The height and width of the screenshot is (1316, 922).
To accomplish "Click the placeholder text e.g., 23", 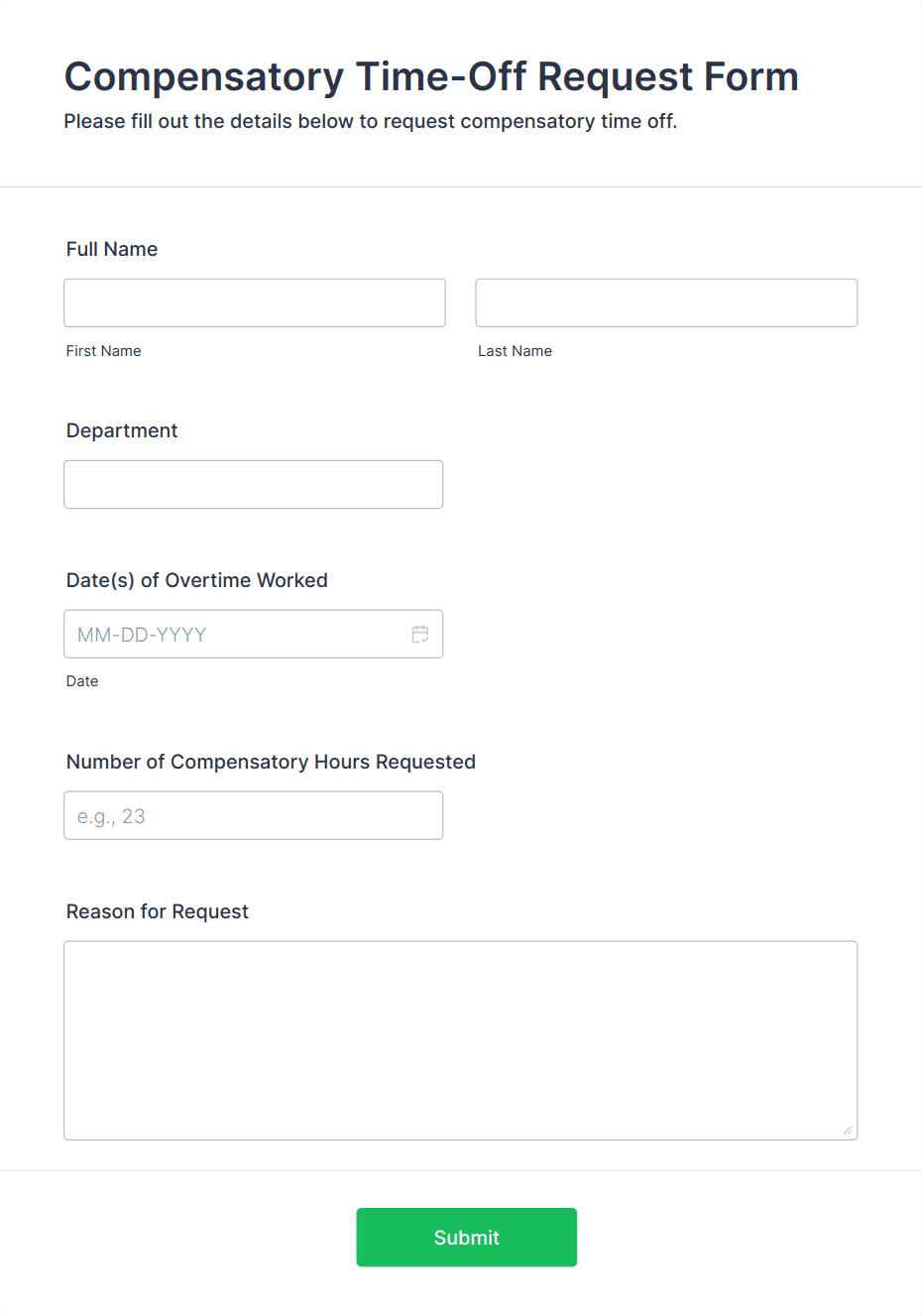I will 110,815.
